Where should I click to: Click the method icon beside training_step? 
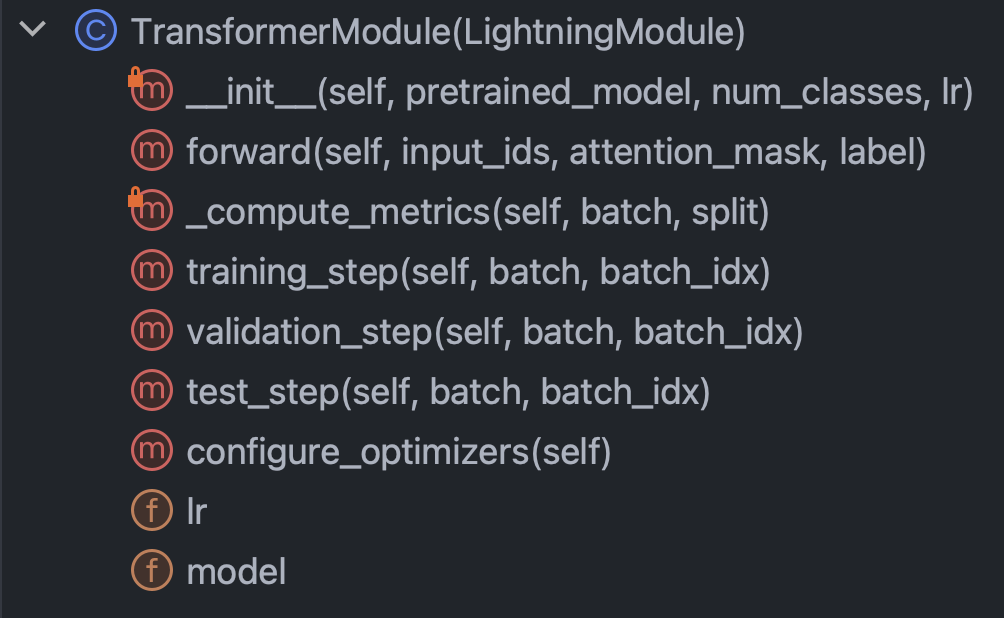150,271
